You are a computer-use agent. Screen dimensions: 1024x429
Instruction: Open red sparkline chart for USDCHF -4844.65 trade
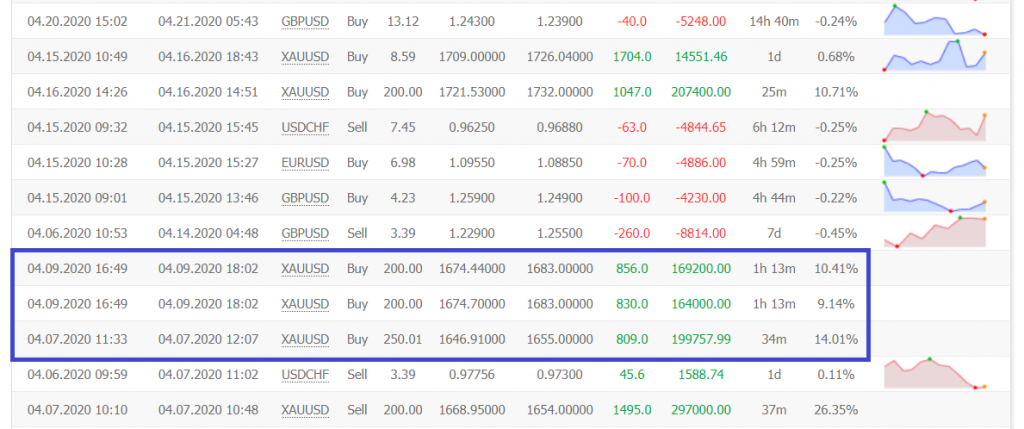point(934,127)
